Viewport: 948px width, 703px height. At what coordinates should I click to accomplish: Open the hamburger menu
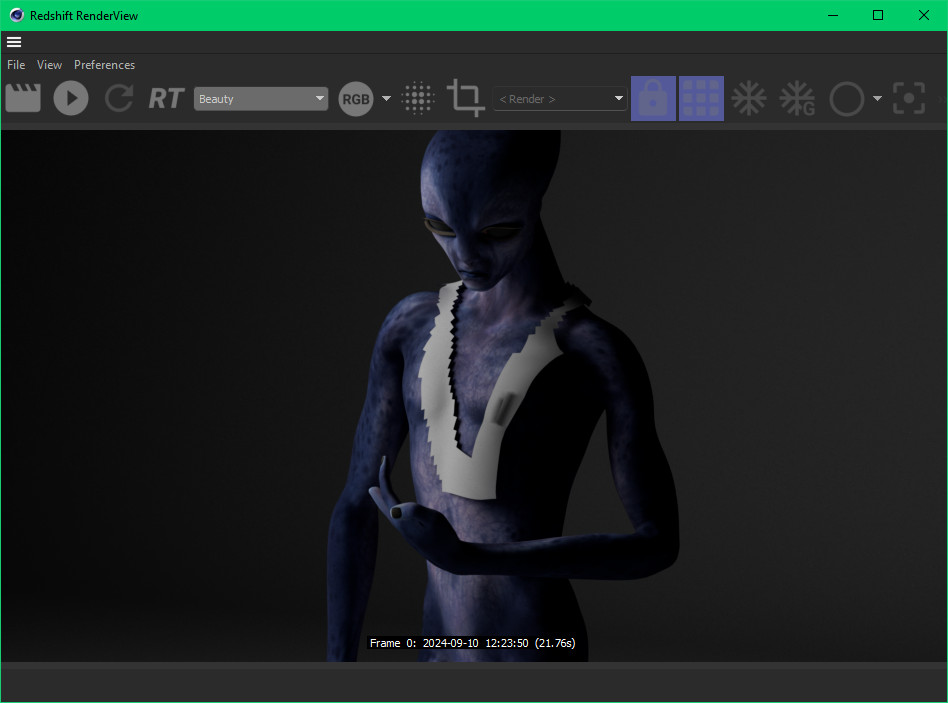click(x=14, y=42)
